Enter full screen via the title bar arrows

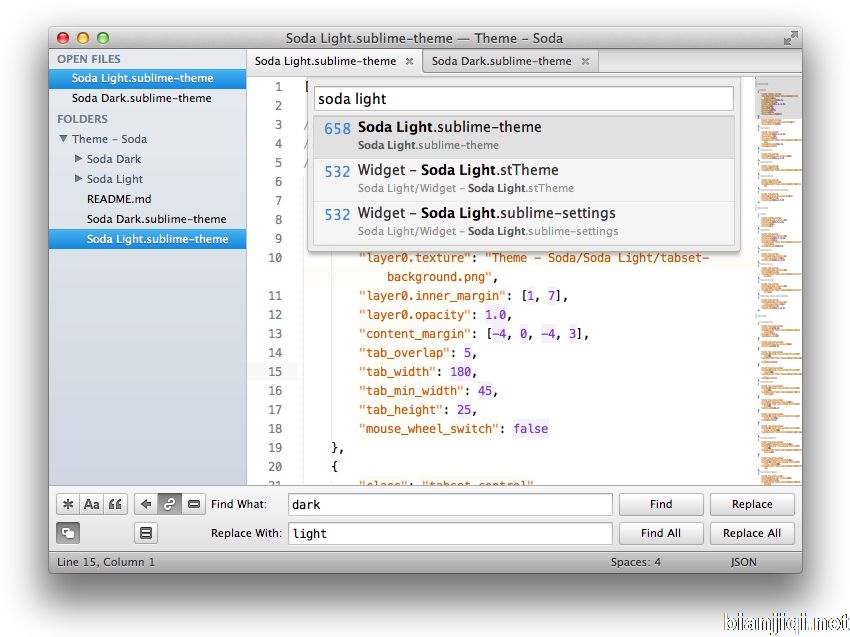coord(790,38)
